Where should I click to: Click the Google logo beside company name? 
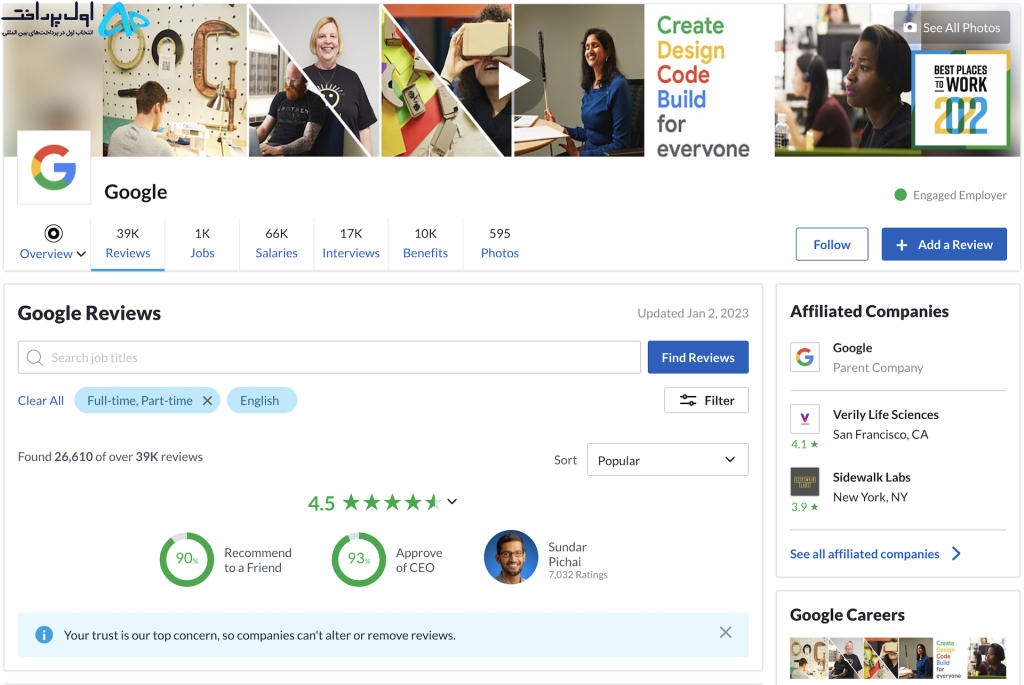click(x=54, y=167)
